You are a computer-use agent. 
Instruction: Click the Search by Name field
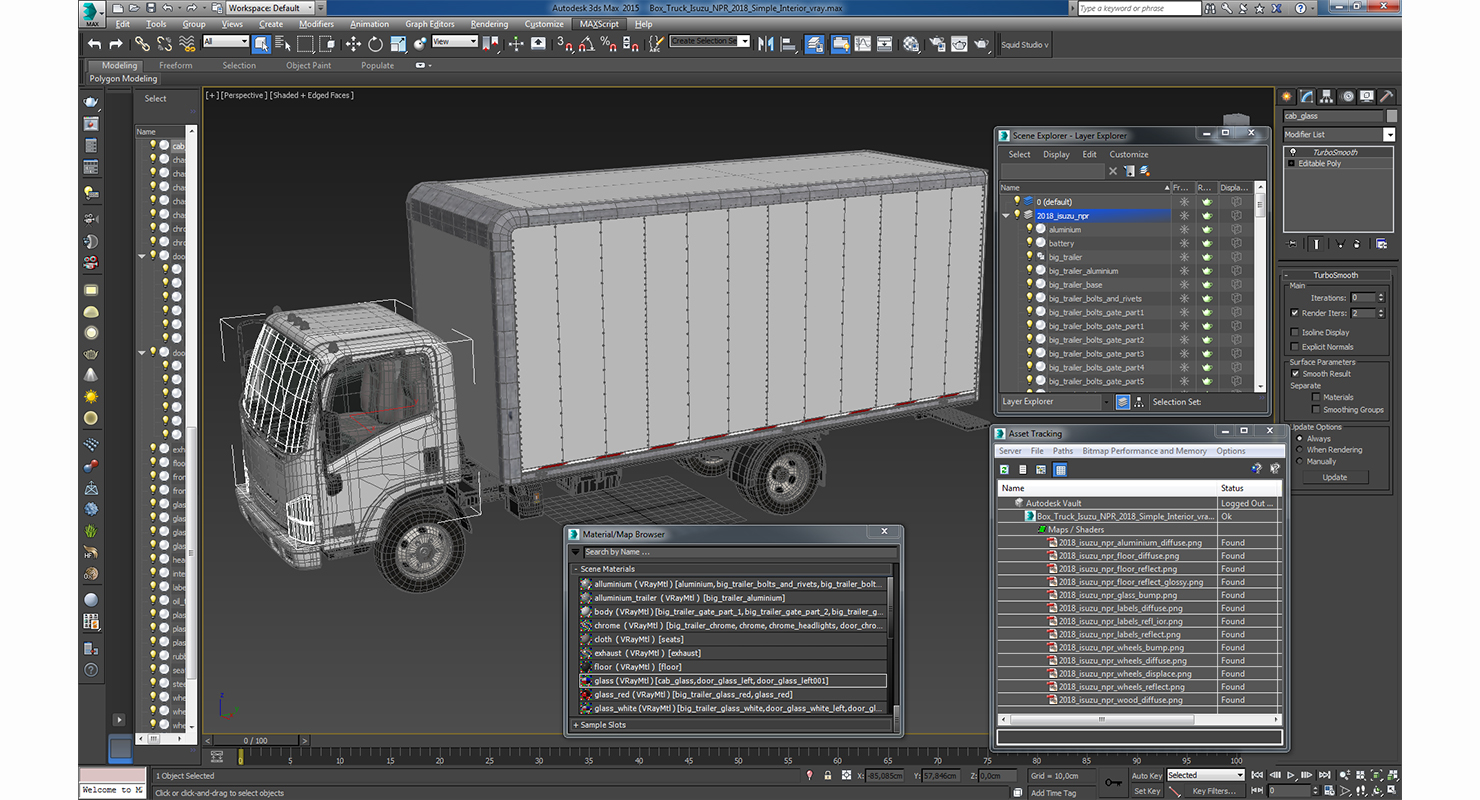point(740,552)
